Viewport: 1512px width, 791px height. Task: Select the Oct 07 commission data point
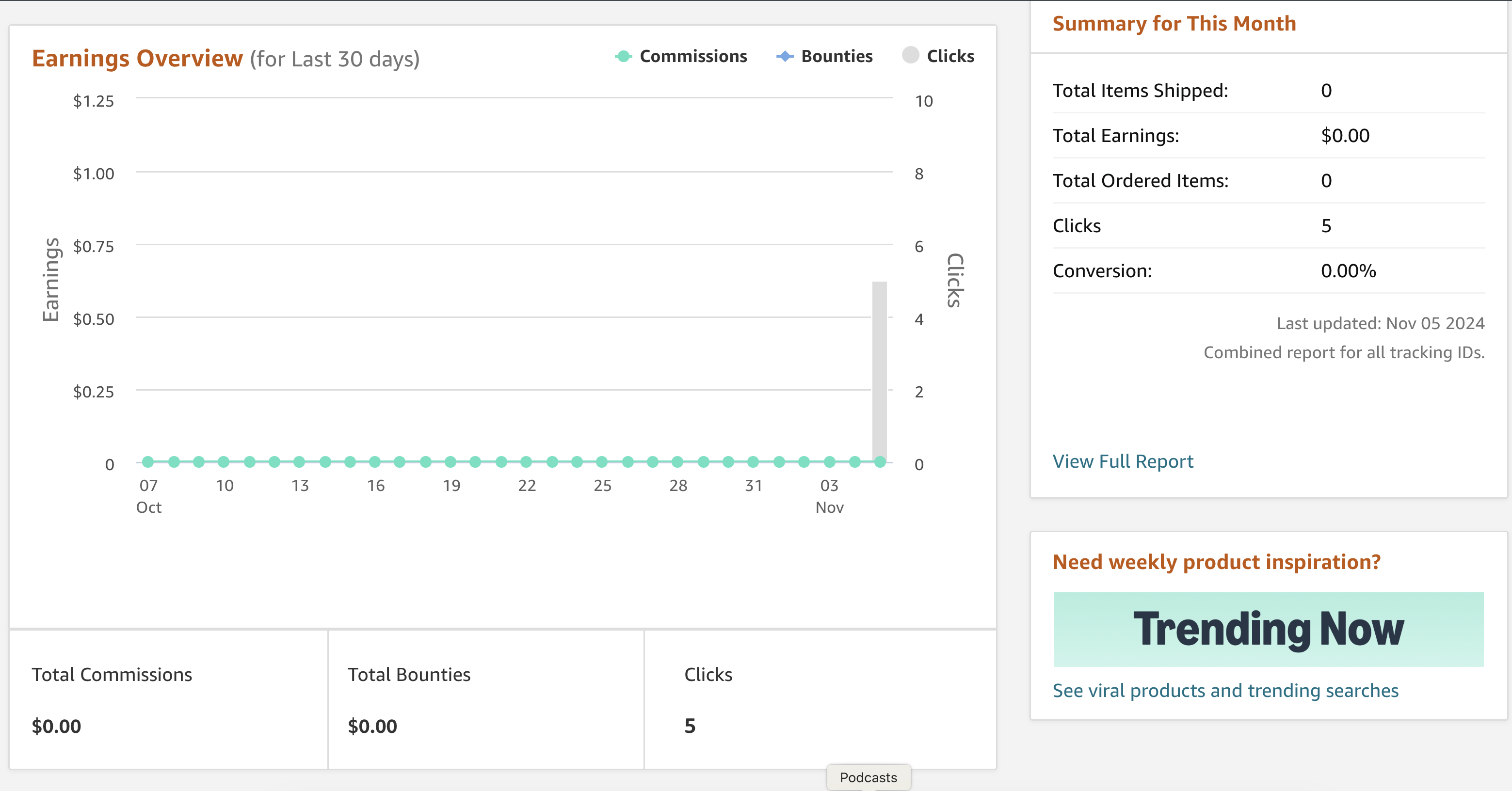(148, 462)
